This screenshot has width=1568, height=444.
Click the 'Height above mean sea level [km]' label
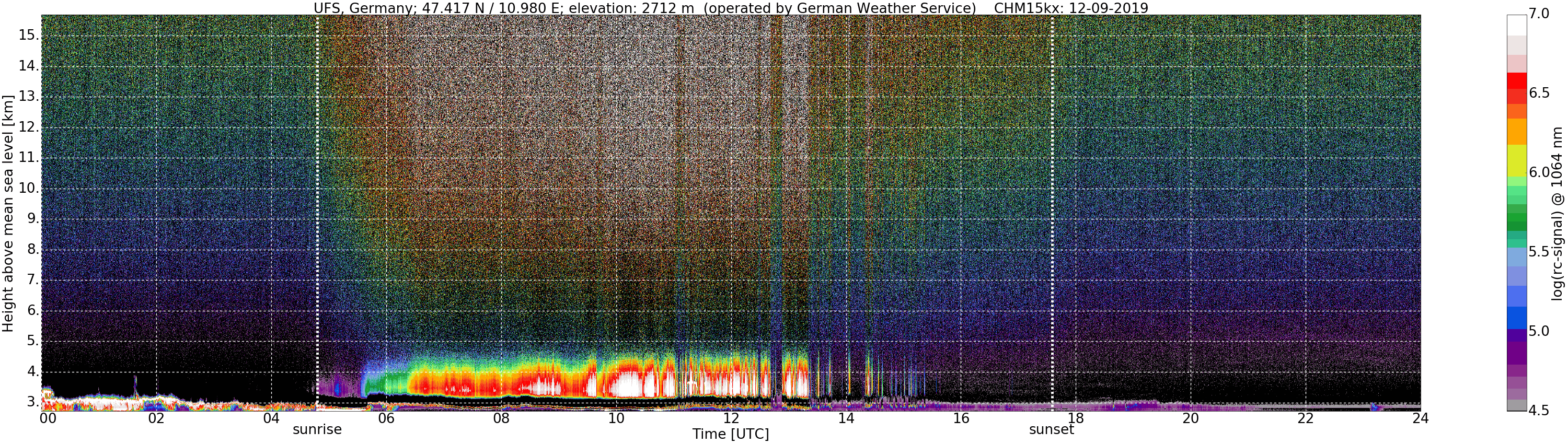[8, 214]
